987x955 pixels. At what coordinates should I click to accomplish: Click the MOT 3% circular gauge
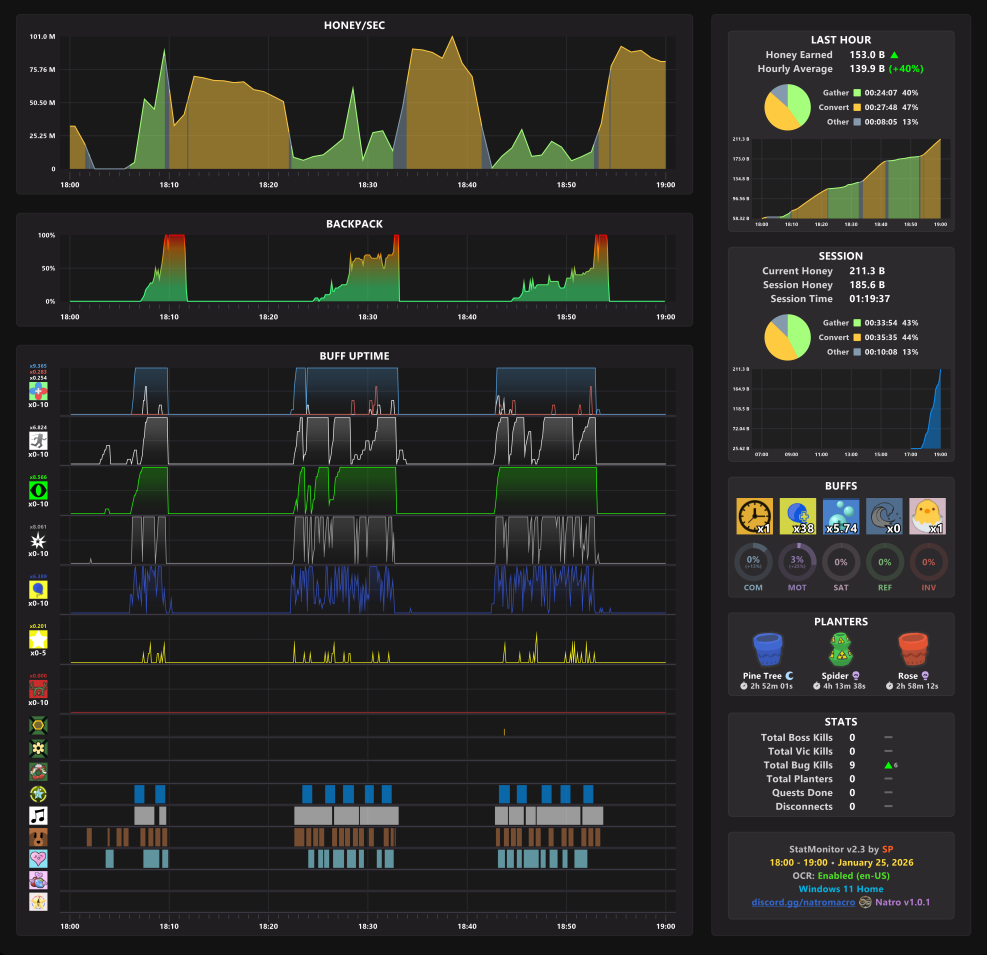(797, 562)
